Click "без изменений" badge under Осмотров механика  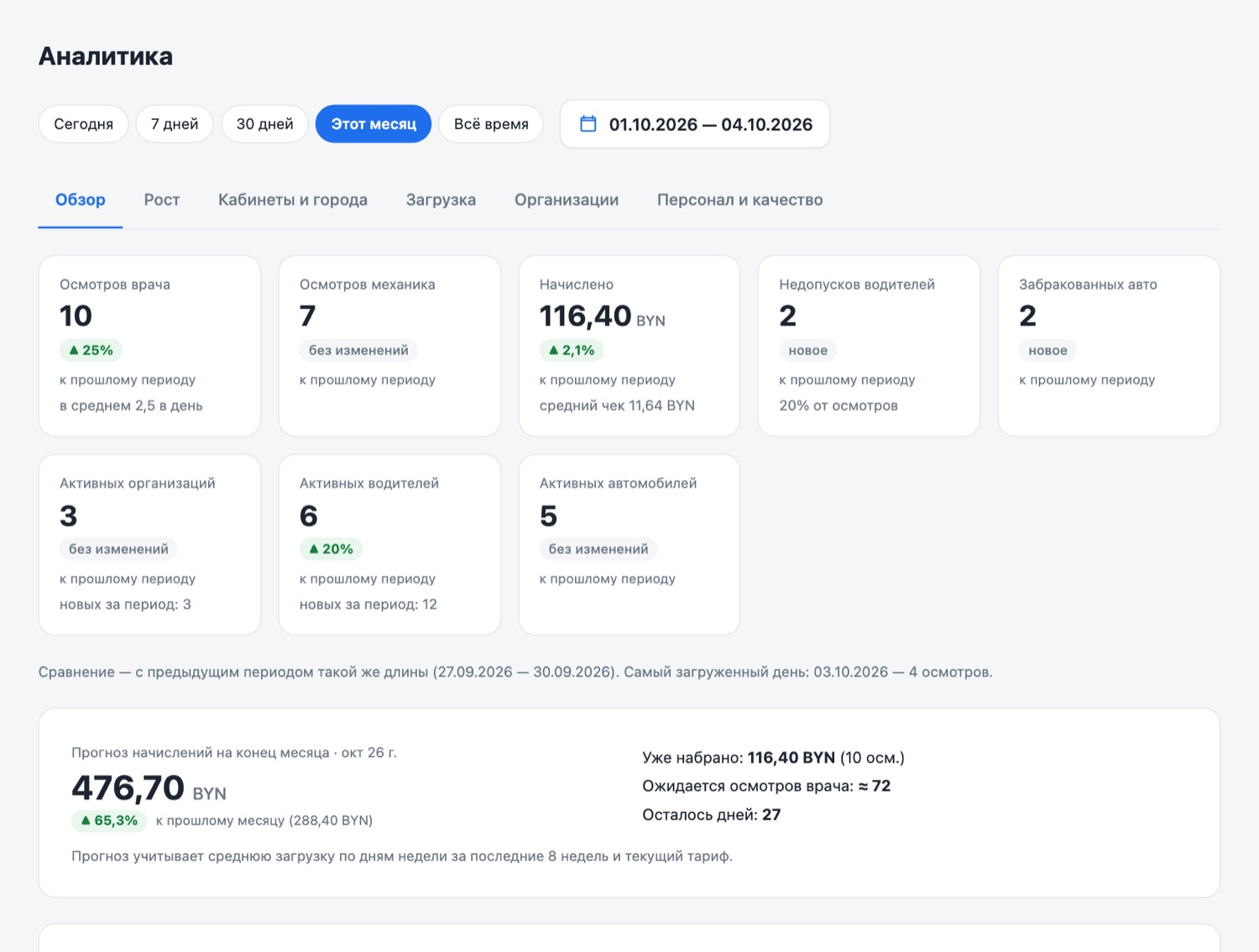coord(358,350)
